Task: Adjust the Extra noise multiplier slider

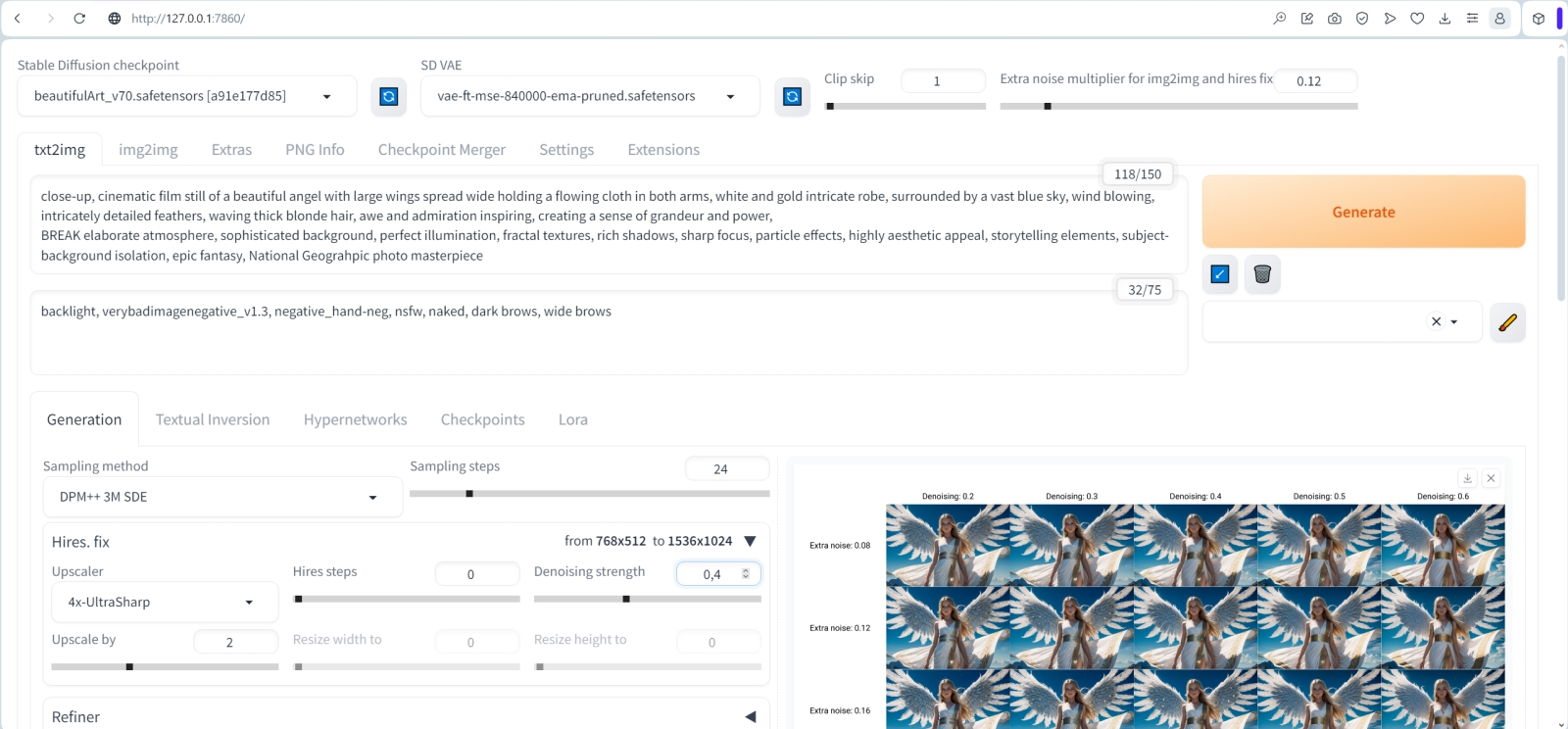Action: (x=1178, y=106)
